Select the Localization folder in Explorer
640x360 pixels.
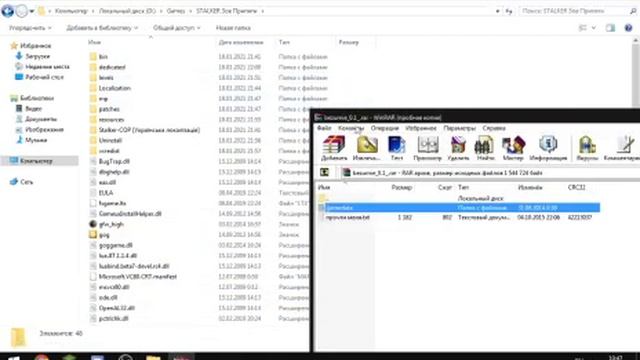110,88
